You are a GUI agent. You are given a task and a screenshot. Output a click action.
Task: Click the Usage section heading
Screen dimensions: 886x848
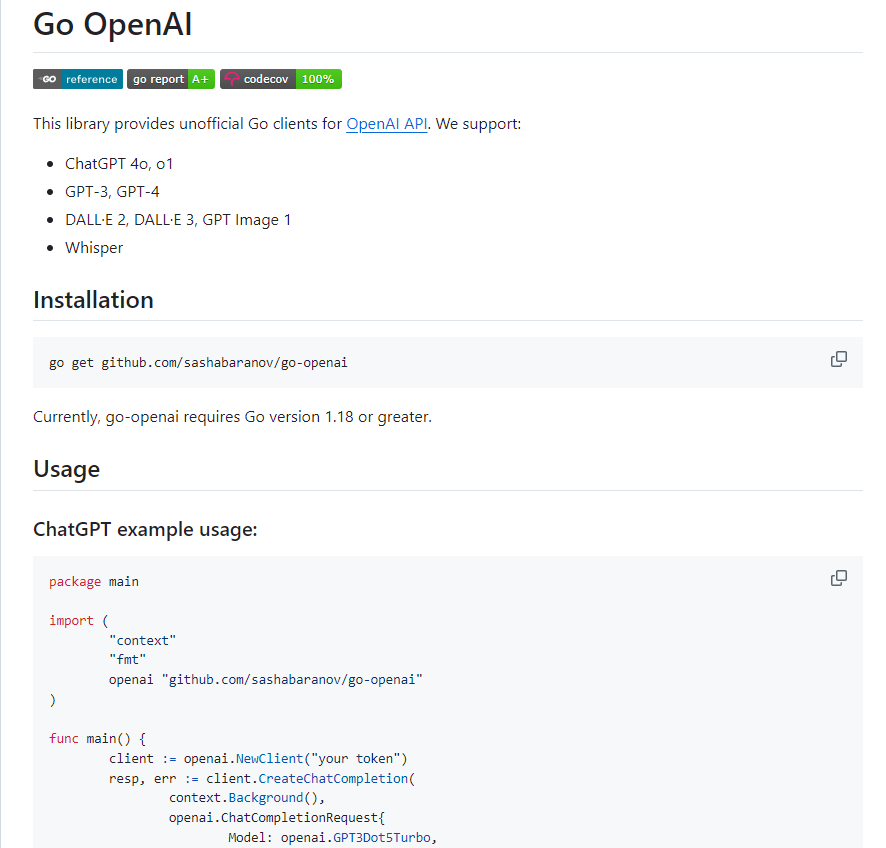click(x=66, y=469)
